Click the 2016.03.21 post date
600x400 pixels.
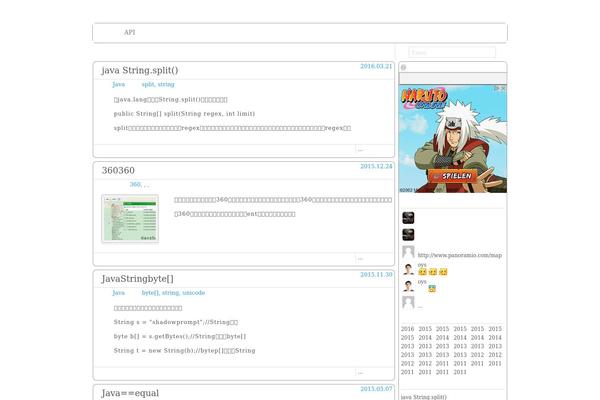(376, 66)
